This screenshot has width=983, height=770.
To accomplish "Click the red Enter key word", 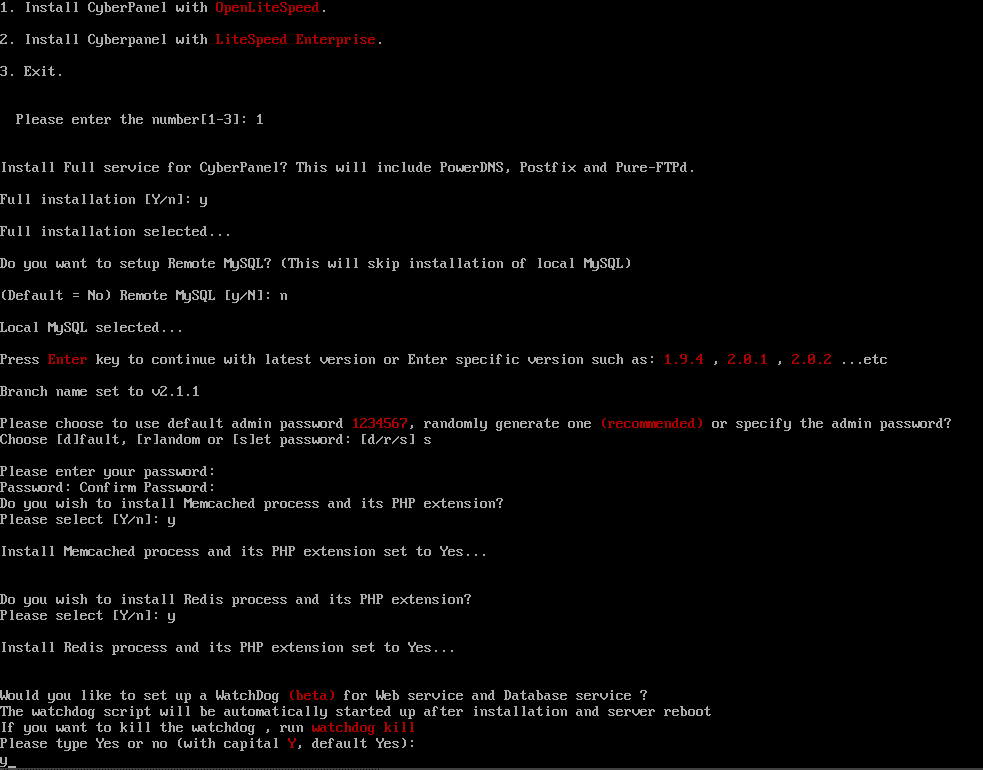I will point(68,359).
